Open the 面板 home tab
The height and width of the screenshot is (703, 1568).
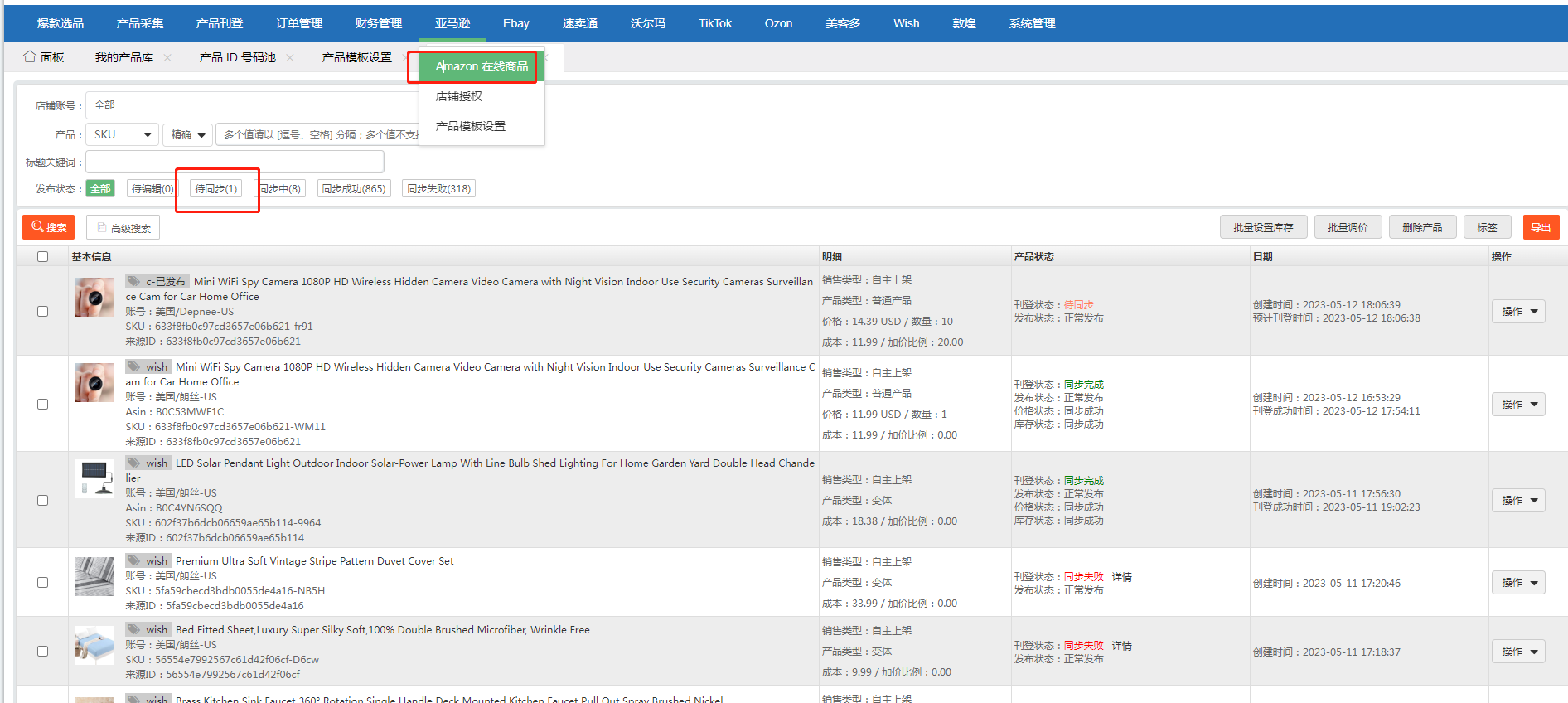[x=44, y=57]
